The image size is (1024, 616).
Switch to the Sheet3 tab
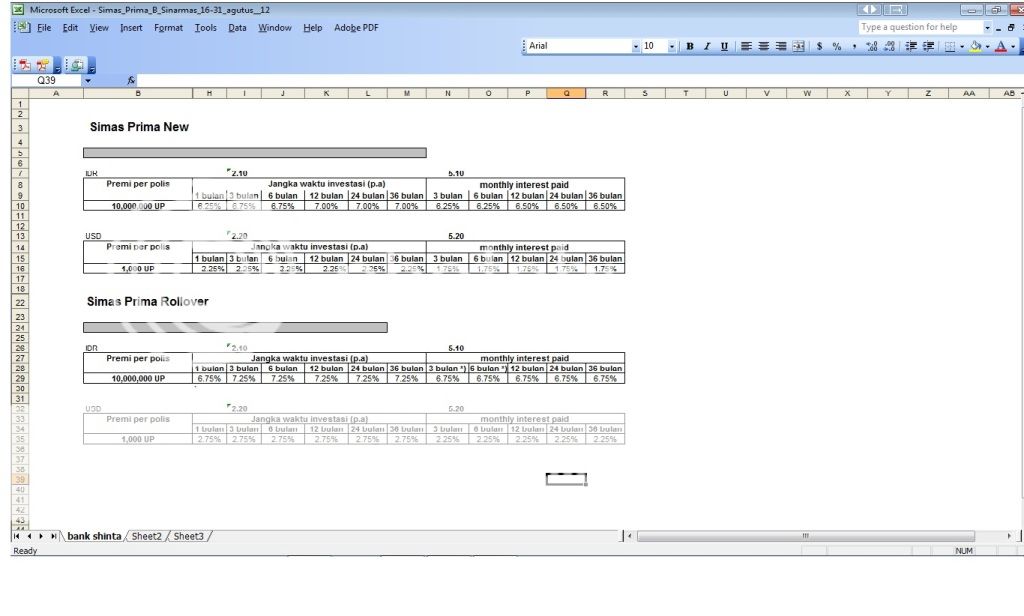point(188,536)
